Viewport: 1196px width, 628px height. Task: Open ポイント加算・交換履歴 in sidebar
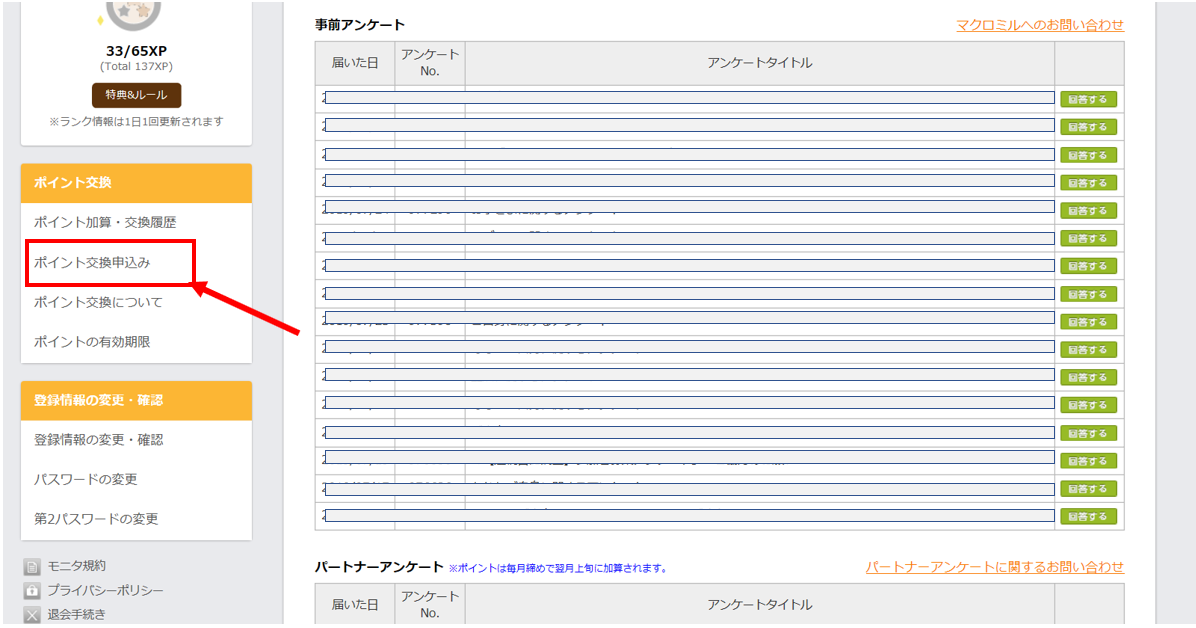(x=105, y=223)
